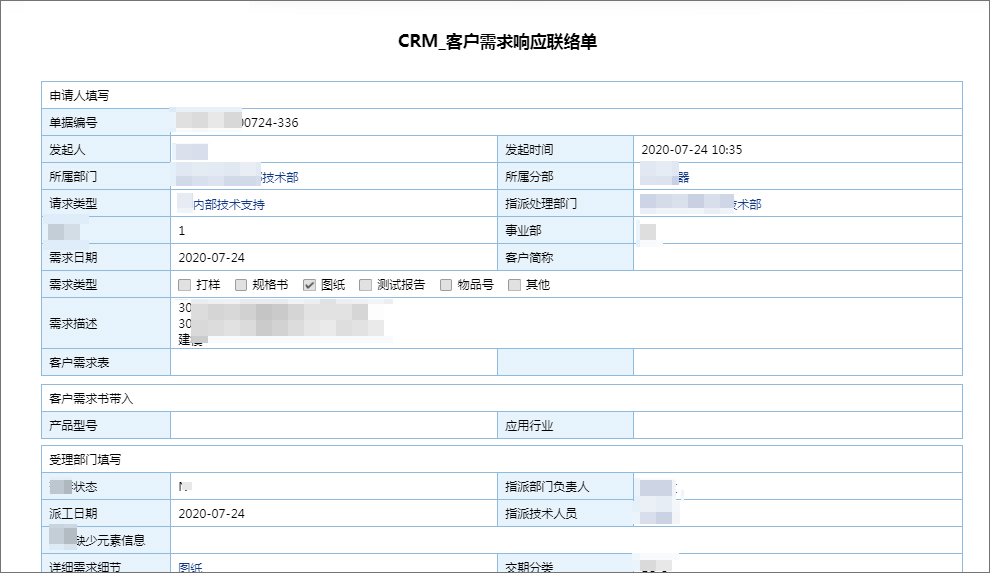Select the 发起时间 value 2020-07-24 10:35
990x573 pixels.
point(691,150)
